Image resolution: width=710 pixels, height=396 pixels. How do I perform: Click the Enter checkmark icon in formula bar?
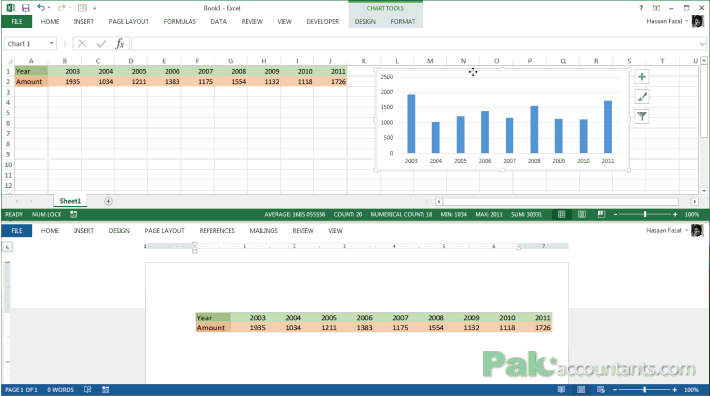point(101,43)
